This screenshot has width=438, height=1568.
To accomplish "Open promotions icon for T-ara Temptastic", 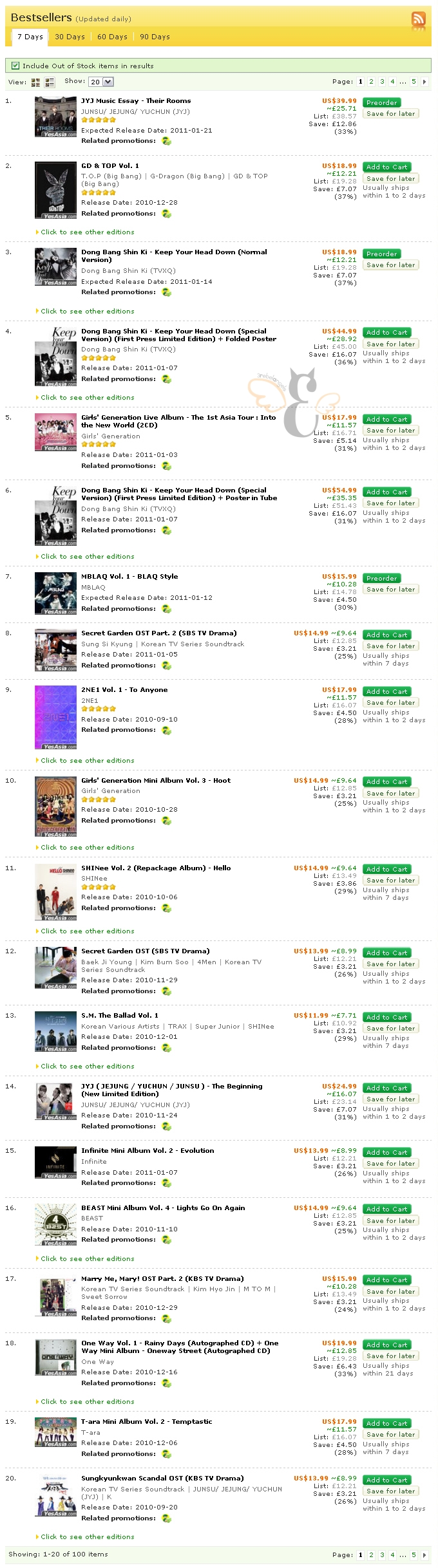I will coord(166,1454).
